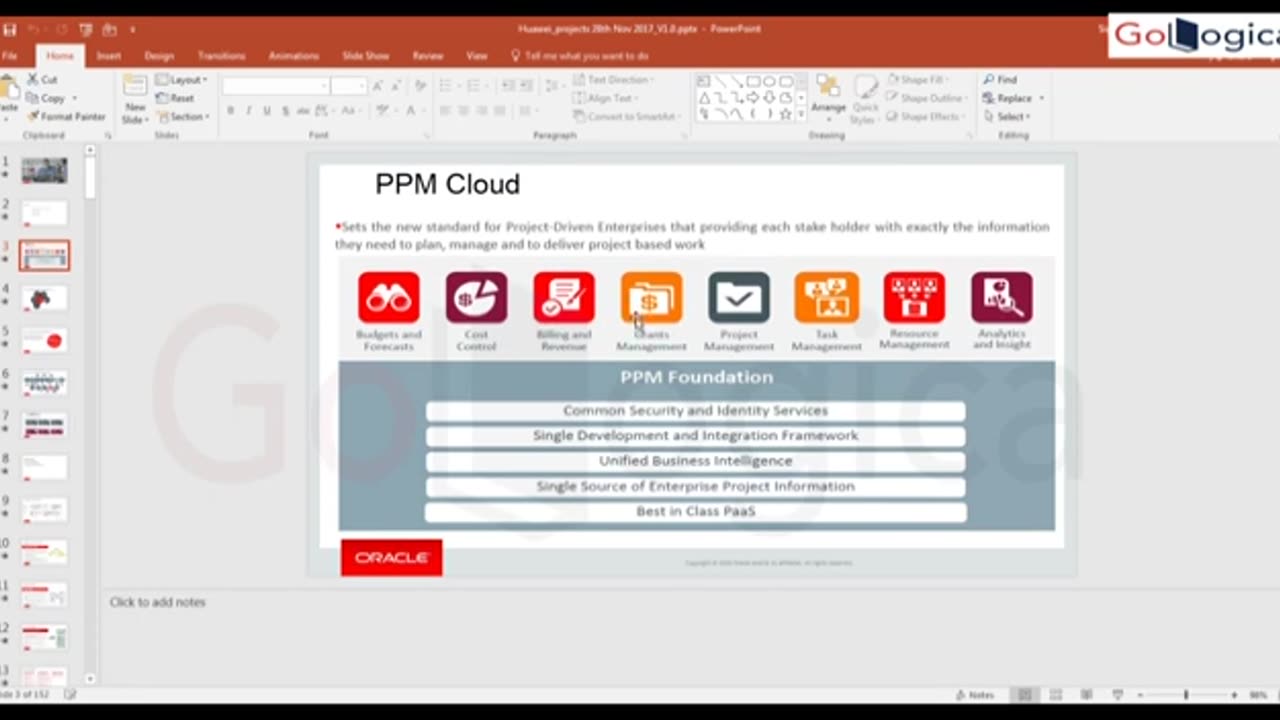Start Slide Show from status bar icon
The height and width of the screenshot is (720, 1280).
click(1118, 694)
